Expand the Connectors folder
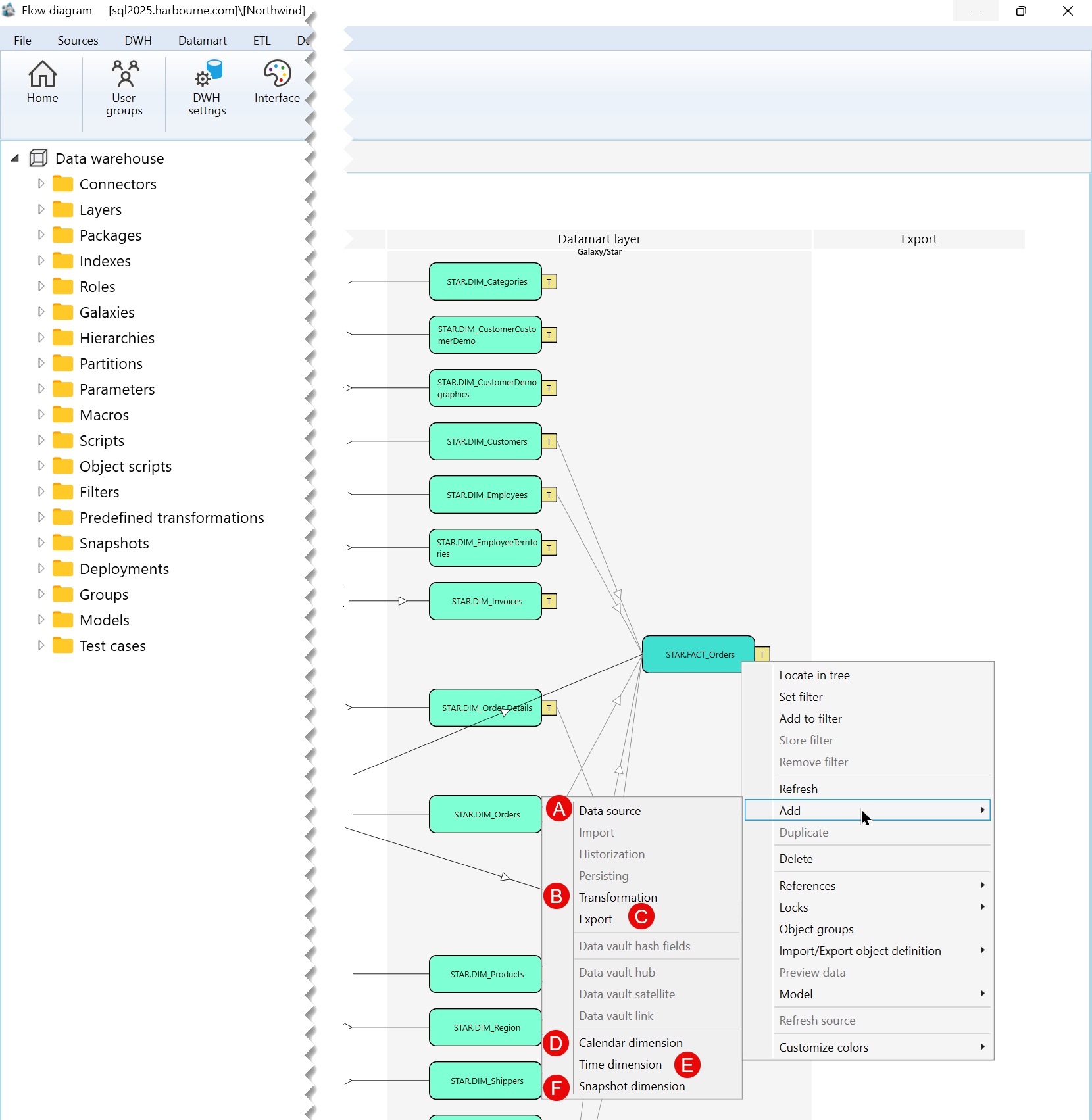This screenshot has width=1092, height=1120. click(41, 183)
